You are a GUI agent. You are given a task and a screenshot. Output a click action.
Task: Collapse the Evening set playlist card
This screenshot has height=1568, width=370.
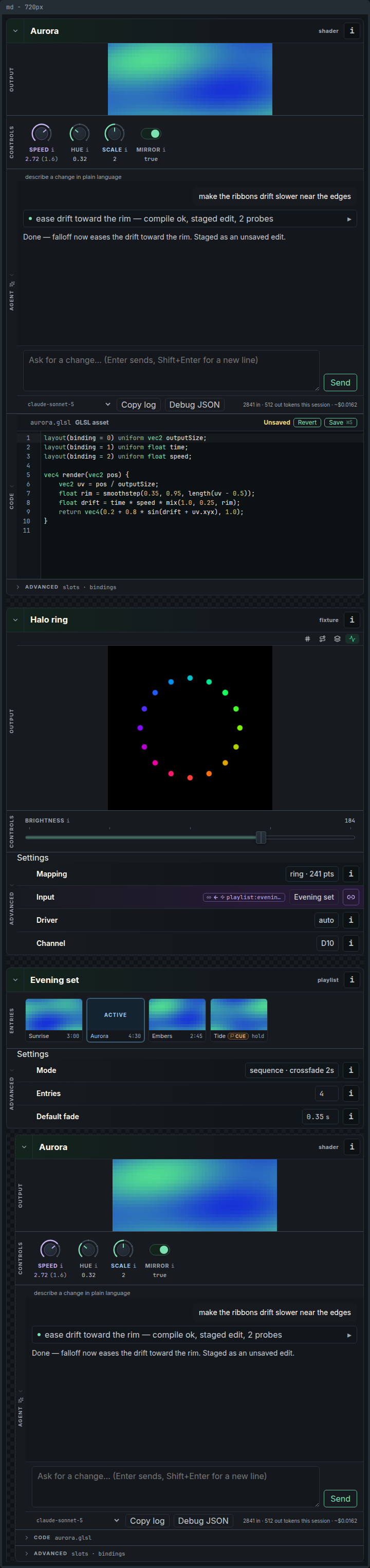click(15, 980)
